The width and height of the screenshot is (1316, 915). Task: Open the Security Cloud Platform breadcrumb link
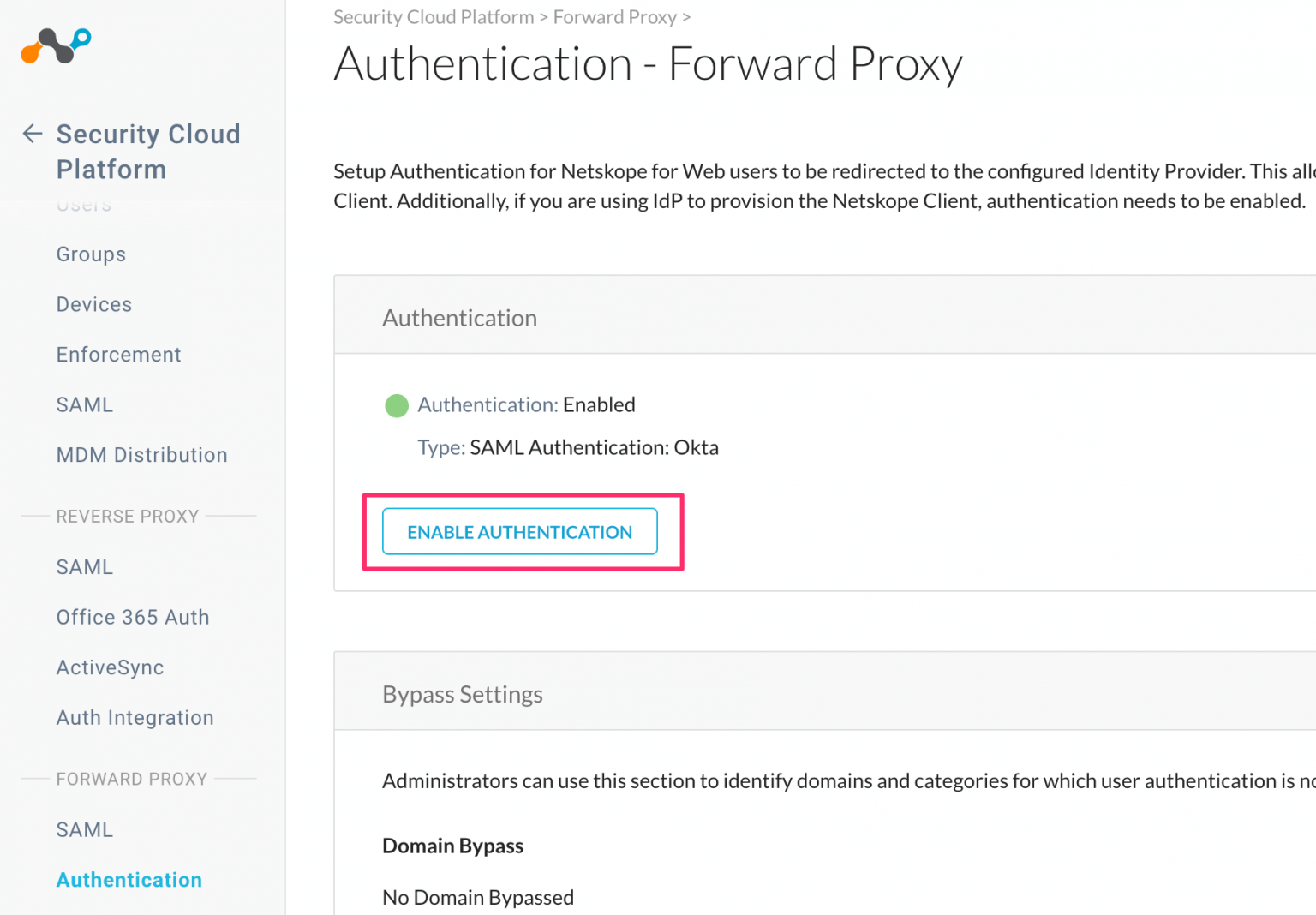pyautogui.click(x=433, y=16)
